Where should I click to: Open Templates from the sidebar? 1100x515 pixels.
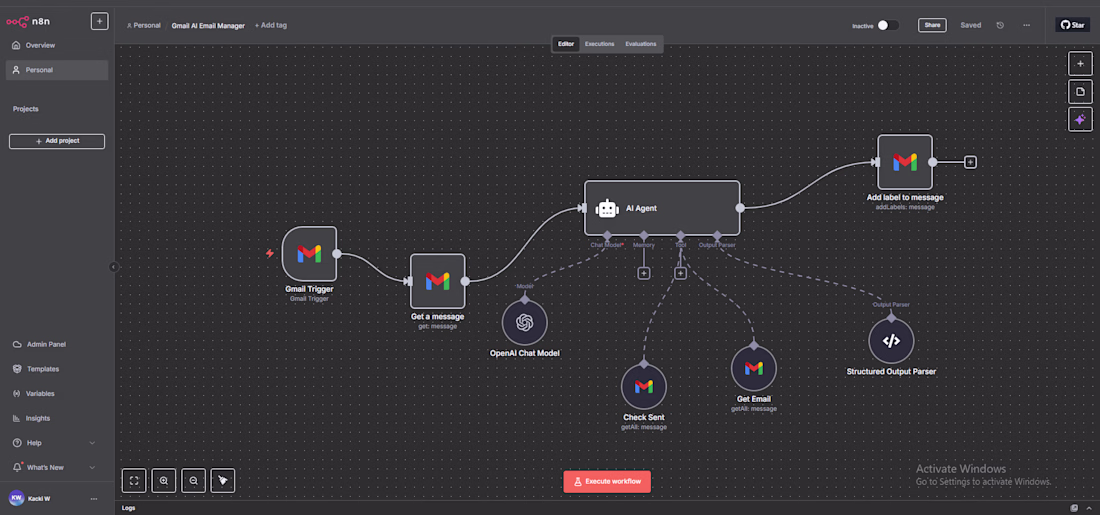pos(57,369)
